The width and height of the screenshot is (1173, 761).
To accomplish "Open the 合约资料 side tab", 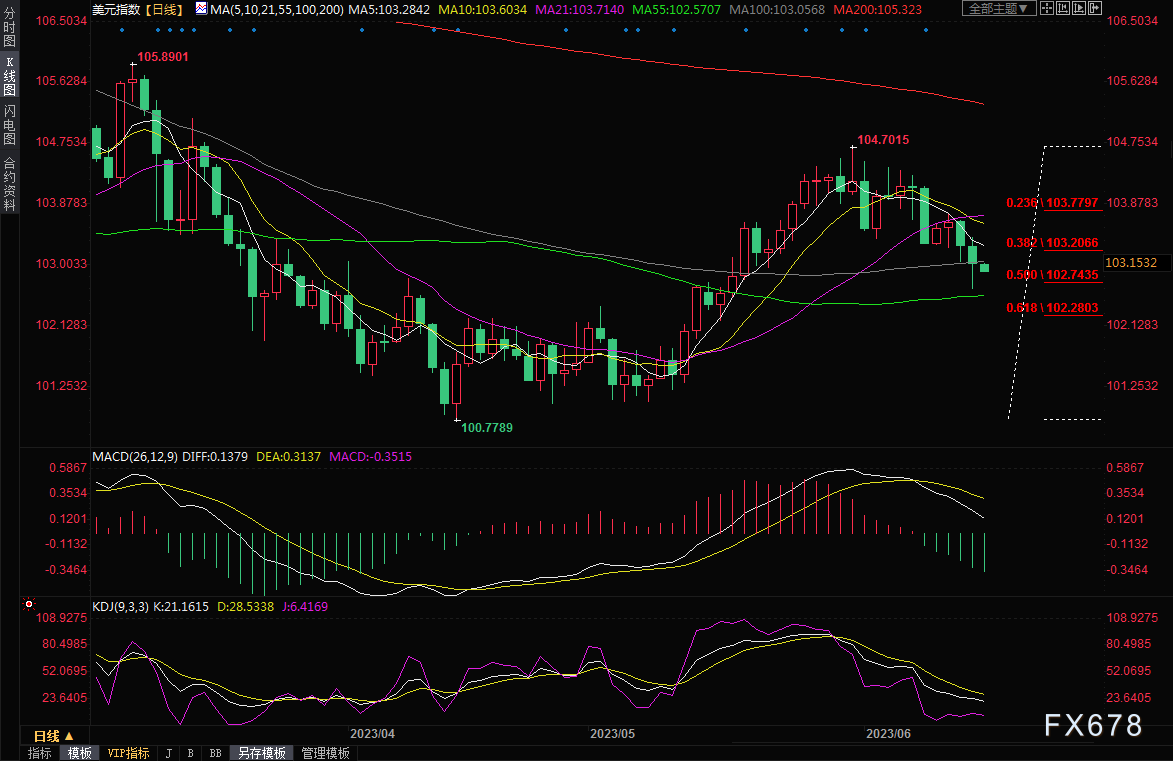I will tap(9, 183).
